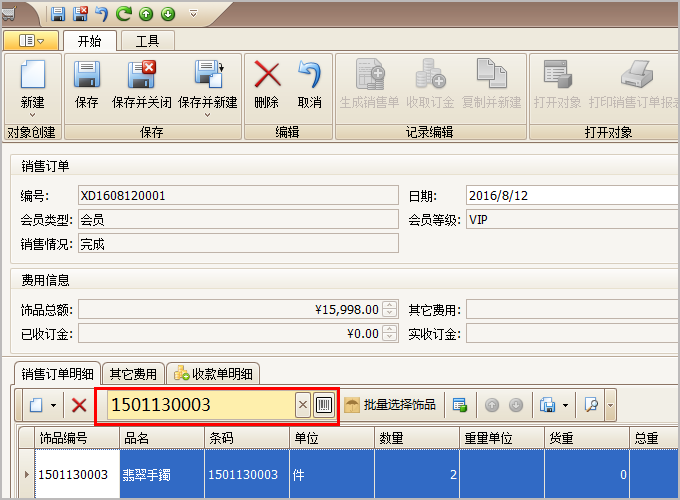Open the yellow application menu button
The width and height of the screenshot is (680, 500).
31,41
